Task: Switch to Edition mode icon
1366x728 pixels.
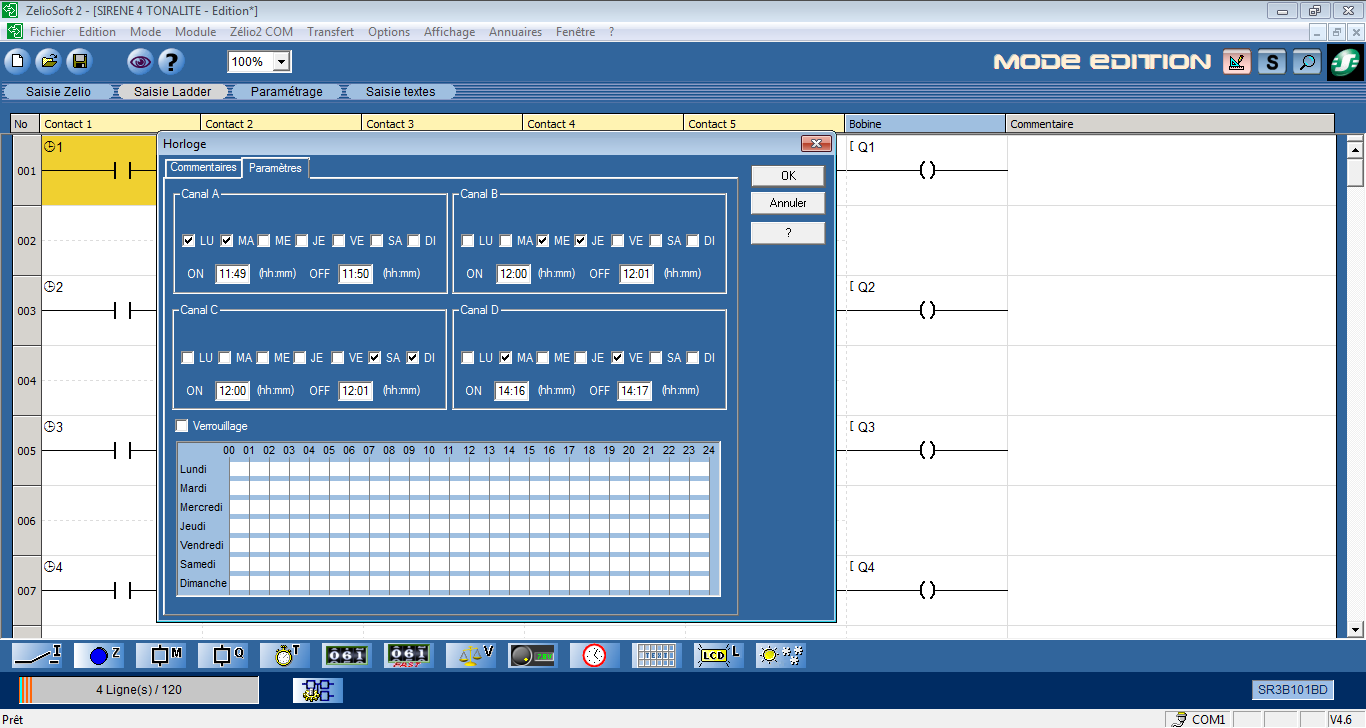Action: [x=1237, y=62]
